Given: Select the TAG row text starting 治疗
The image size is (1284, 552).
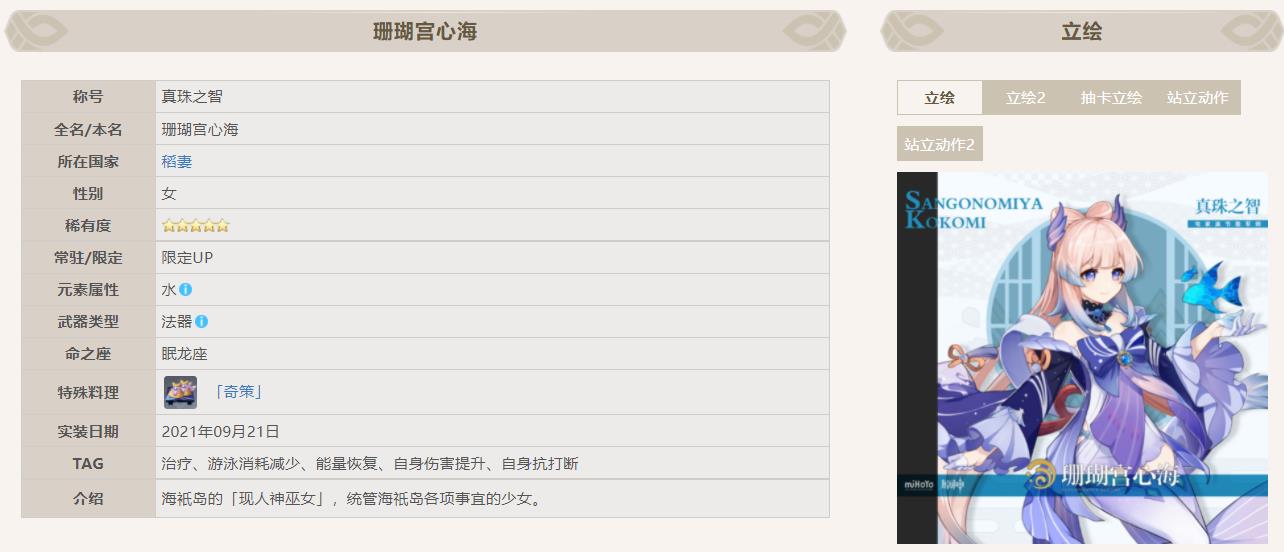Looking at the screenshot, I should 370,464.
